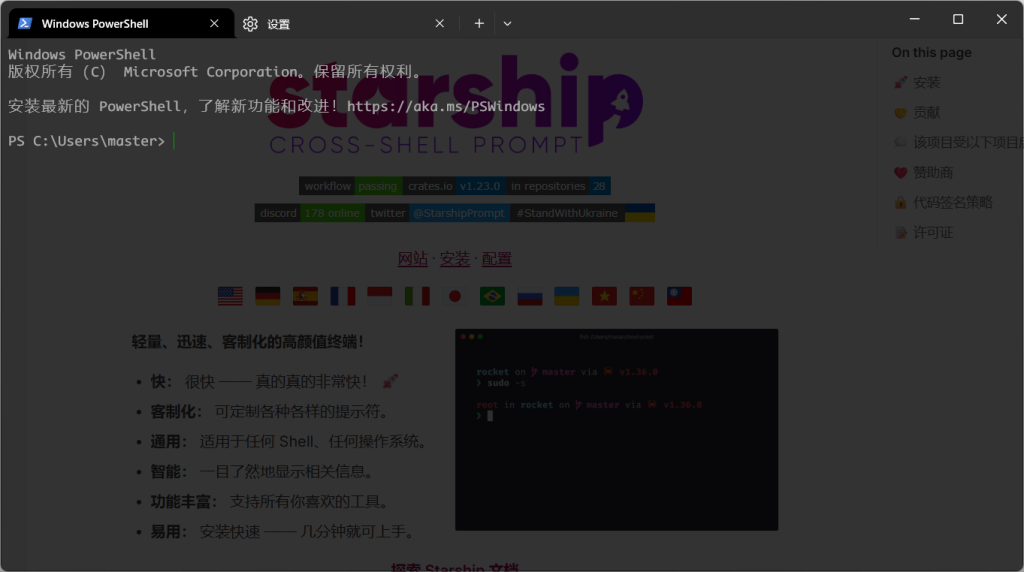This screenshot has width=1024, height=572.
Task: Select the Russian flag on Starship page
Action: point(530,296)
